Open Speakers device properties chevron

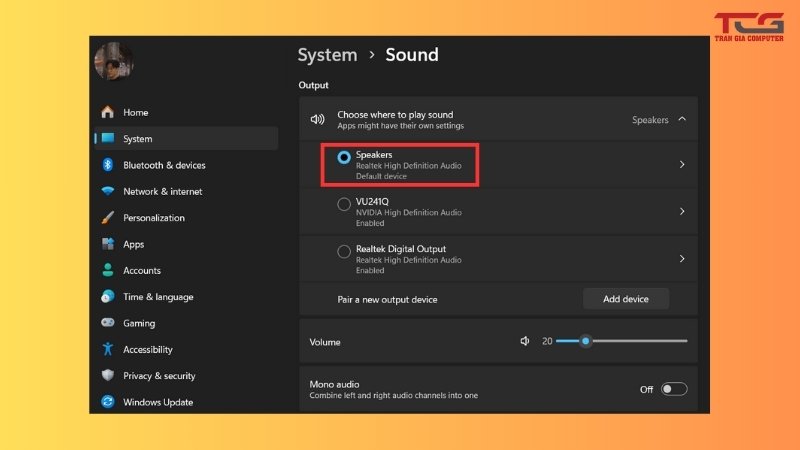click(x=682, y=164)
